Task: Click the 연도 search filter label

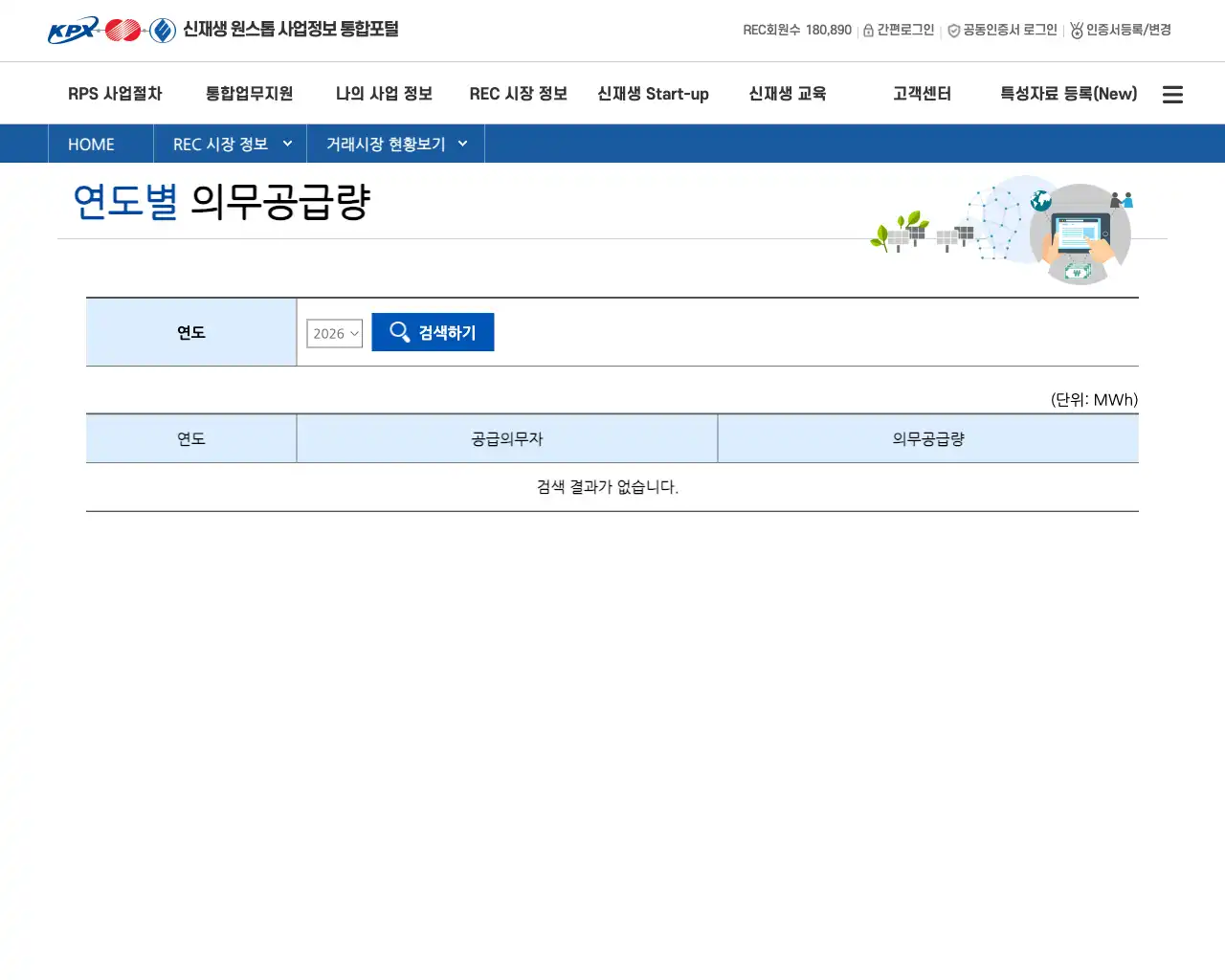Action: point(190,332)
